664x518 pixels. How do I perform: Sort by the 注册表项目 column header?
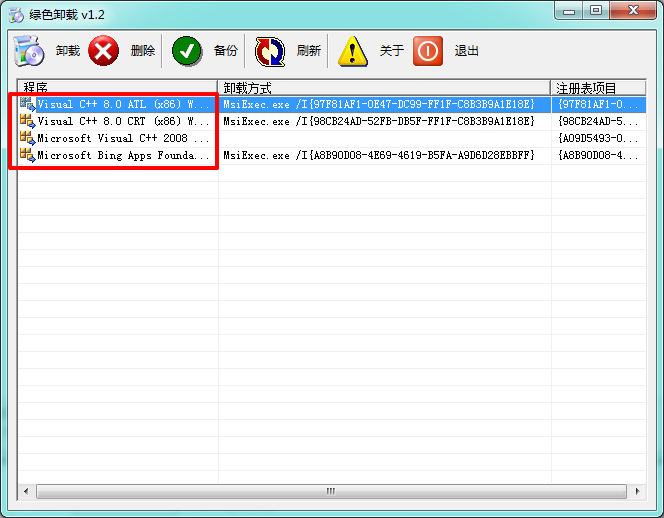point(598,88)
